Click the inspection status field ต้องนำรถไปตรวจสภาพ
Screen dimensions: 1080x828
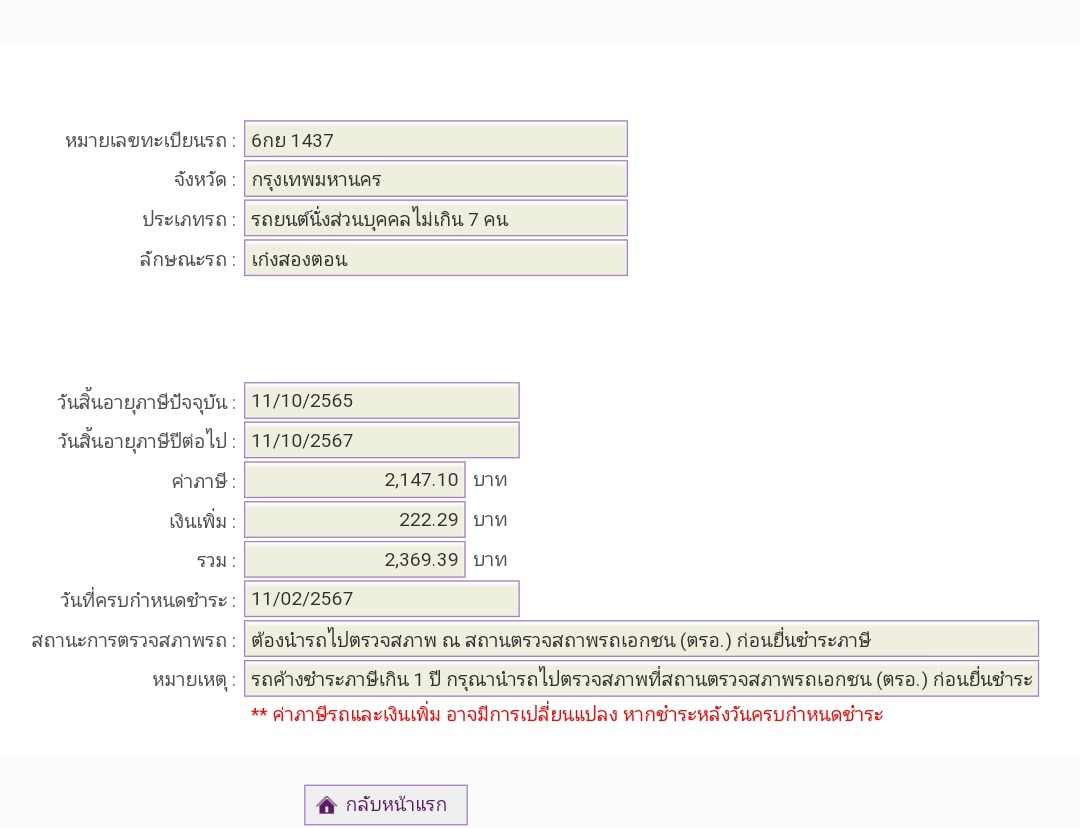click(641, 639)
